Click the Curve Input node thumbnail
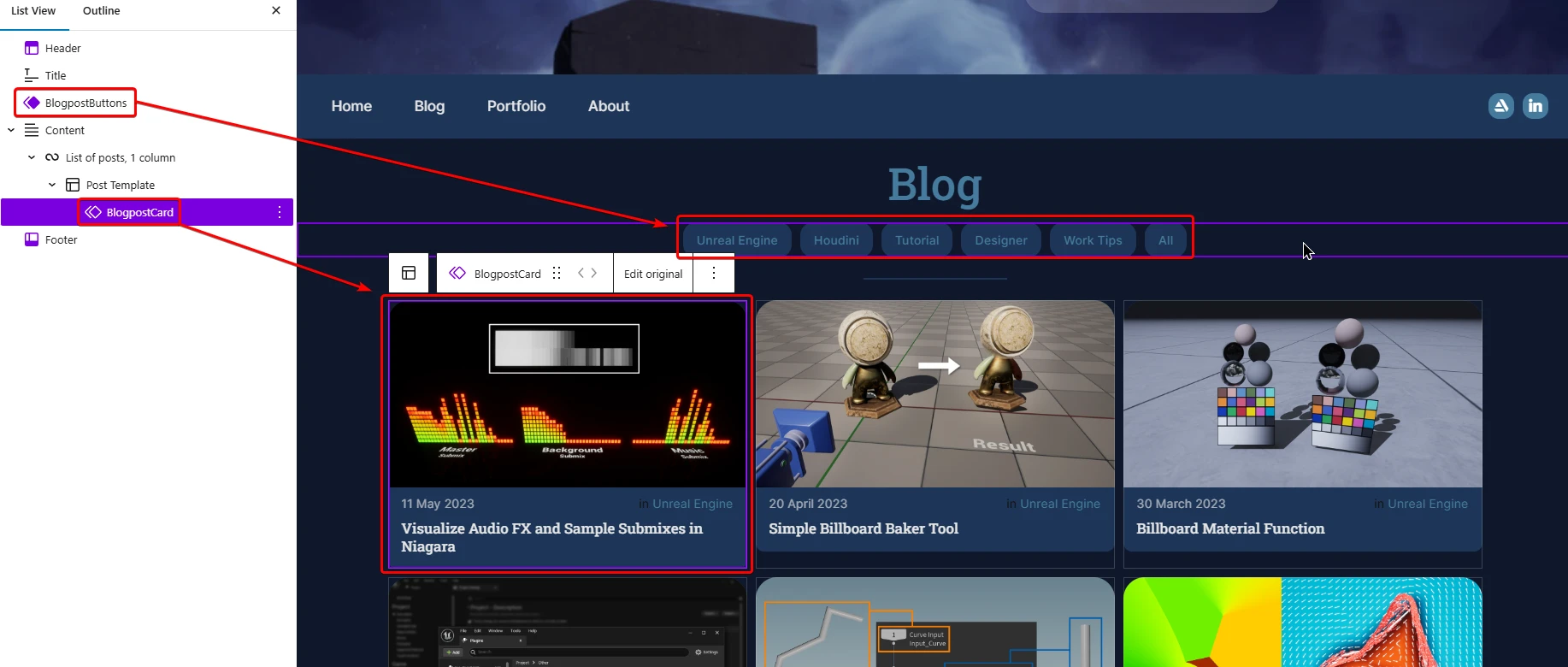 [x=935, y=622]
